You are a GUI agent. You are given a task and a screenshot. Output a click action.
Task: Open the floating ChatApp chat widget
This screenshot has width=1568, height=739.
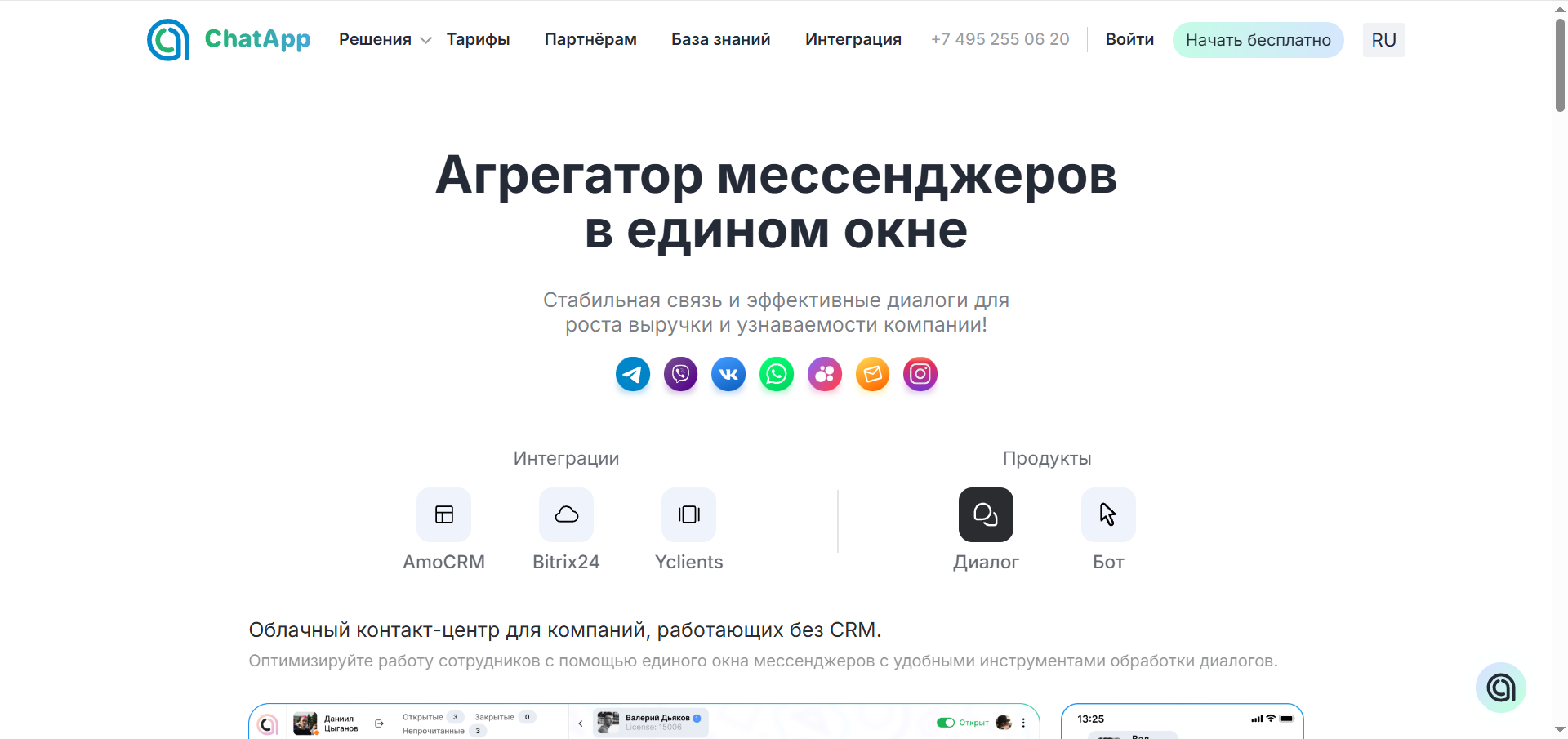coord(1500,688)
